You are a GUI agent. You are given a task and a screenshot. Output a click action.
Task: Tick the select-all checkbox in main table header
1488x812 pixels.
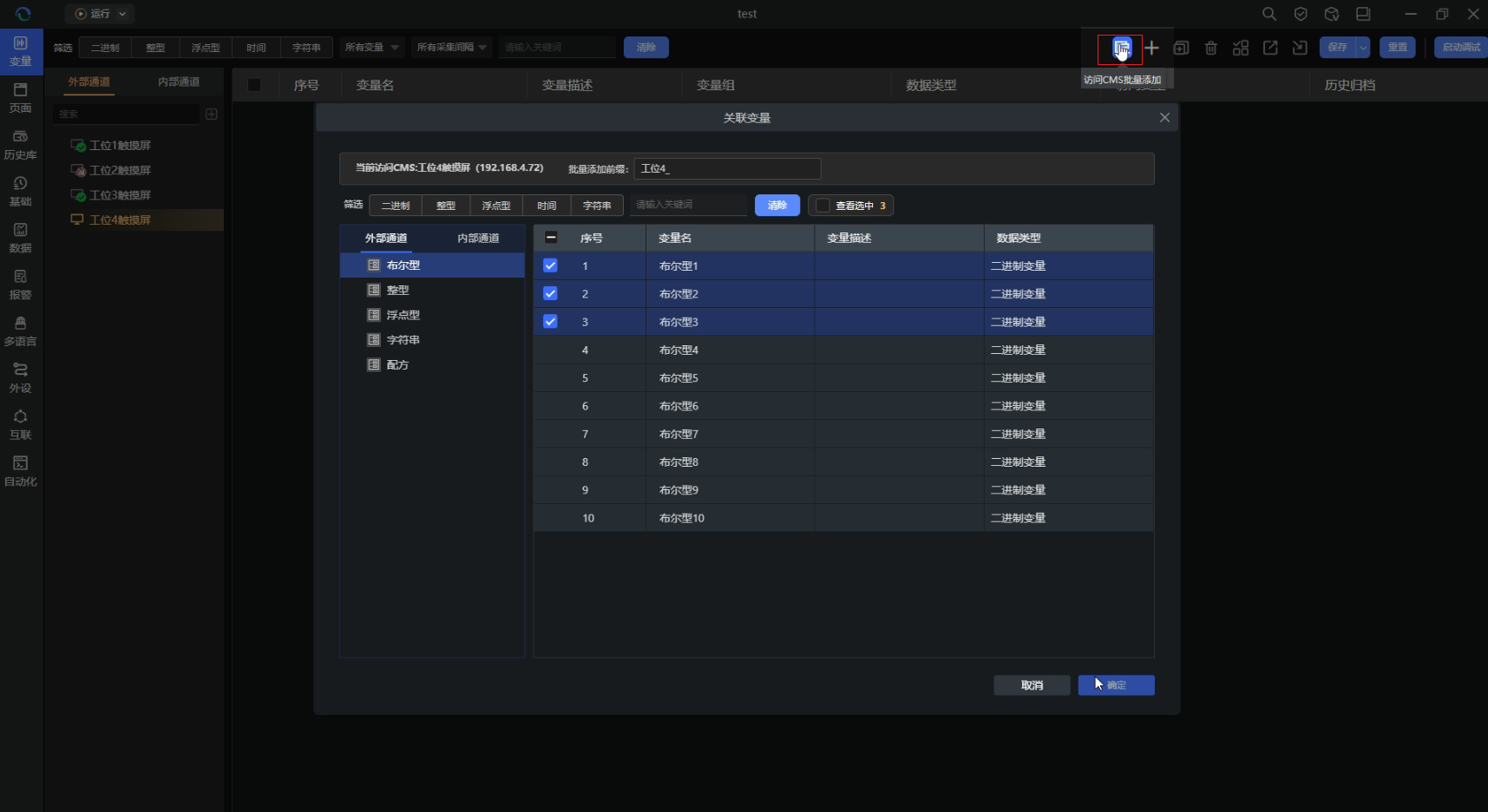[x=254, y=85]
